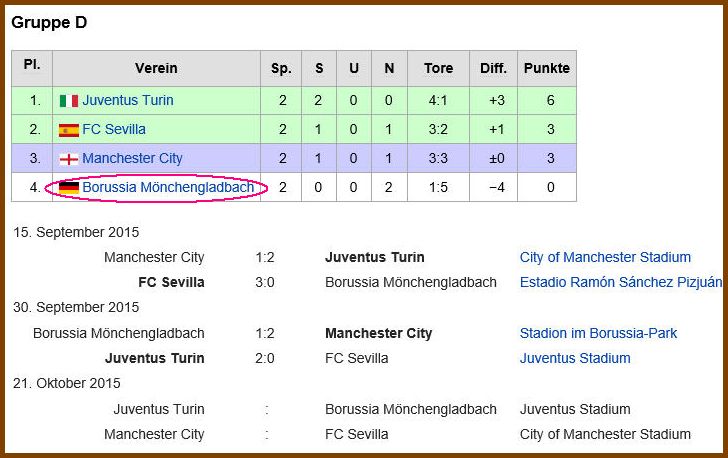Click the Italian flag icon beside Juventus Turin
Screen dimensions: 728x458
point(69,101)
